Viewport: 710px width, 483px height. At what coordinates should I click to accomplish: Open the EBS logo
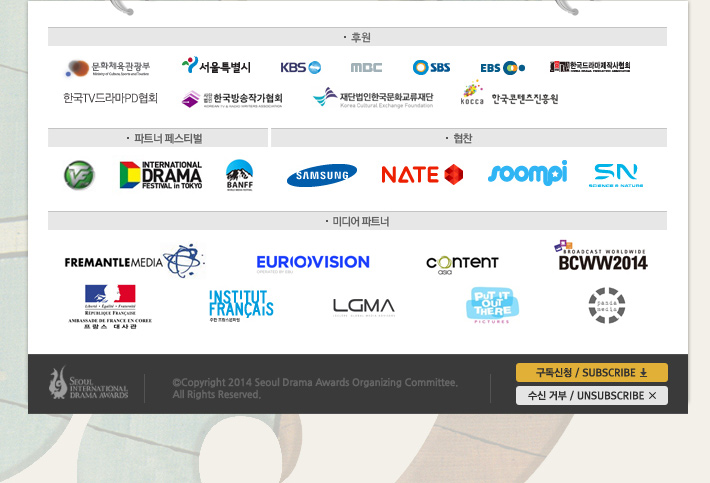click(x=503, y=68)
